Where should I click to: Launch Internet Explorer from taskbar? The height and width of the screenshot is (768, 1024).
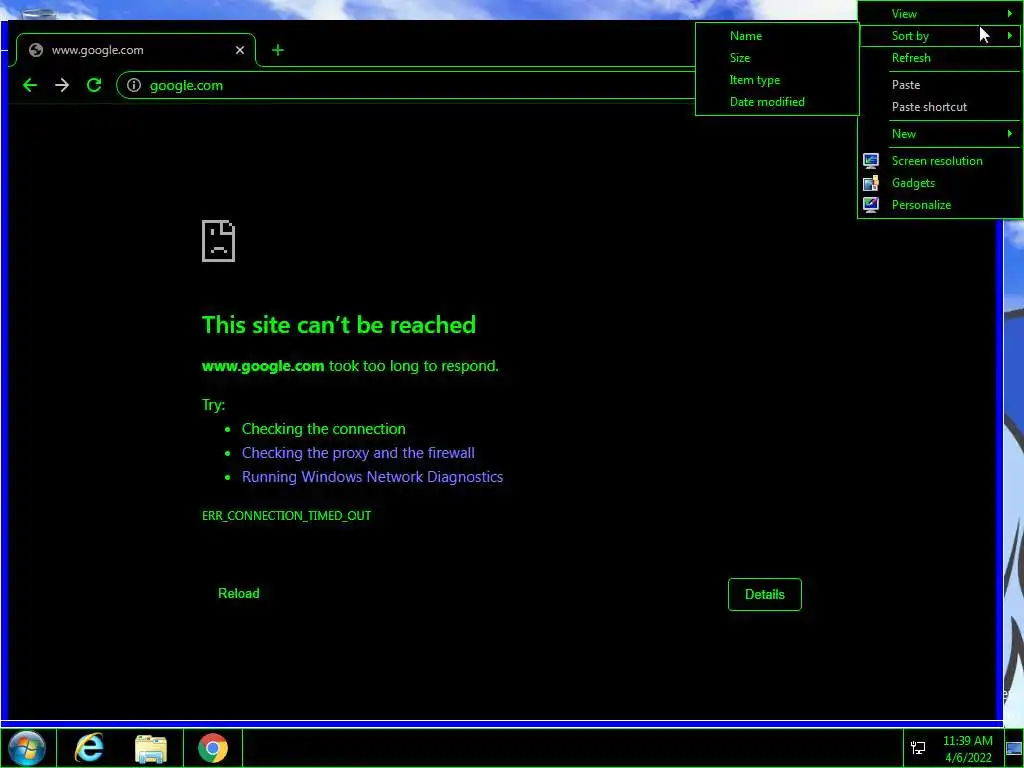[x=89, y=748]
